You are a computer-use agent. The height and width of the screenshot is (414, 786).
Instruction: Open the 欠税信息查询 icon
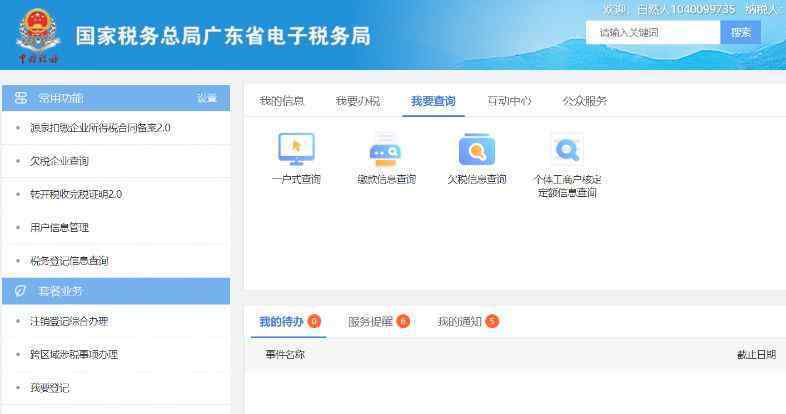click(x=476, y=151)
